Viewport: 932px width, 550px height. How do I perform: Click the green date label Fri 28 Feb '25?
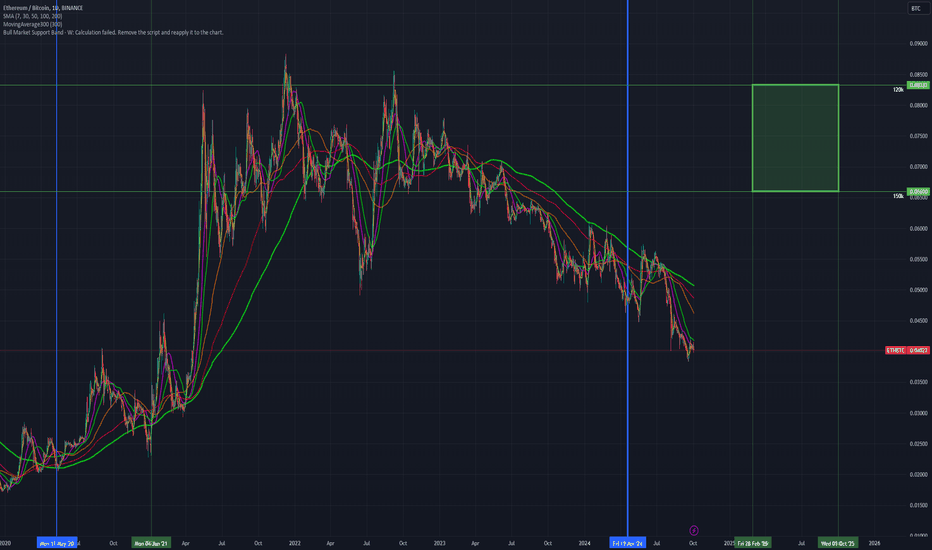(x=752, y=543)
